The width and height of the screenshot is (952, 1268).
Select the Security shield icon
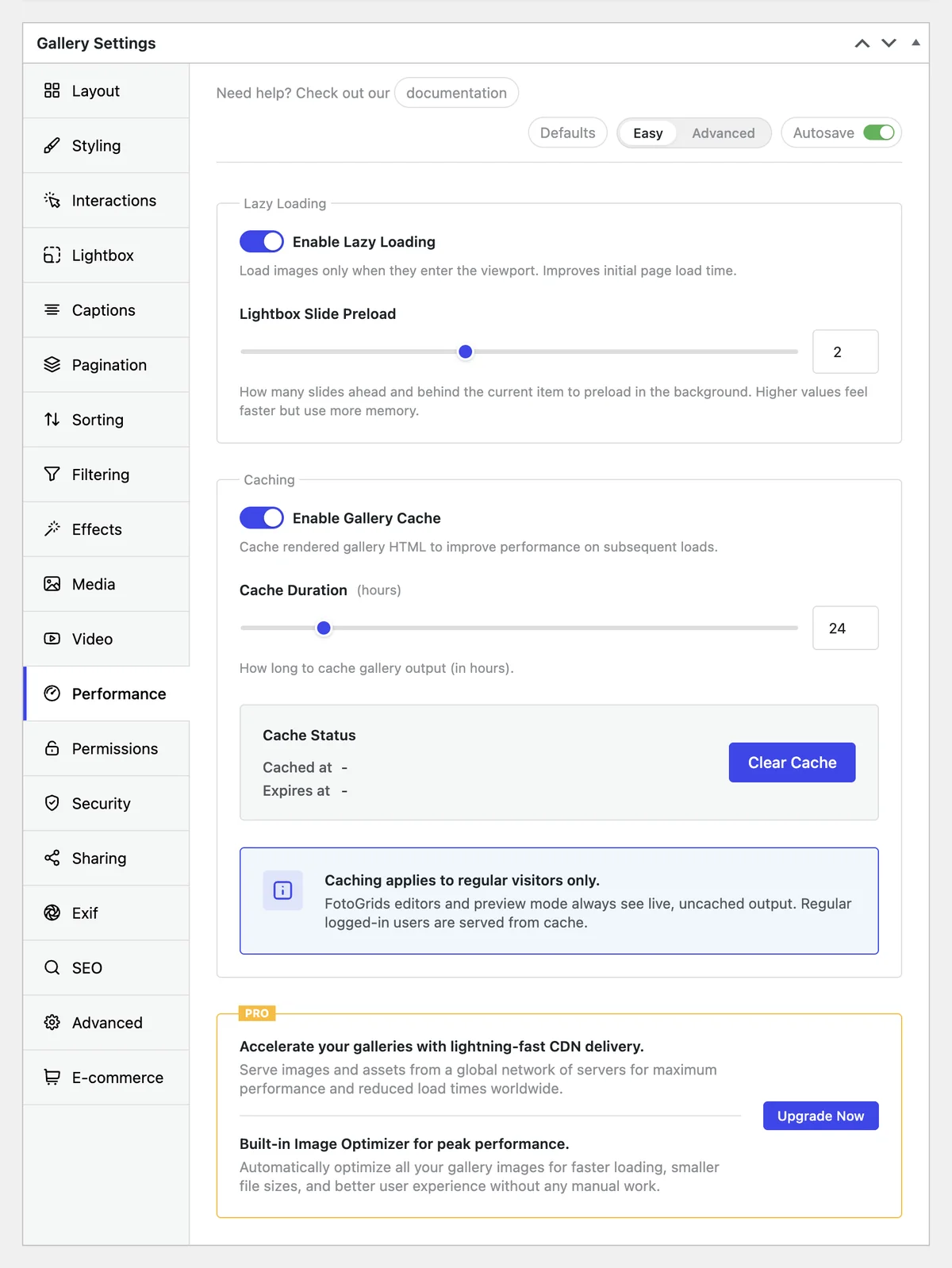click(x=52, y=803)
